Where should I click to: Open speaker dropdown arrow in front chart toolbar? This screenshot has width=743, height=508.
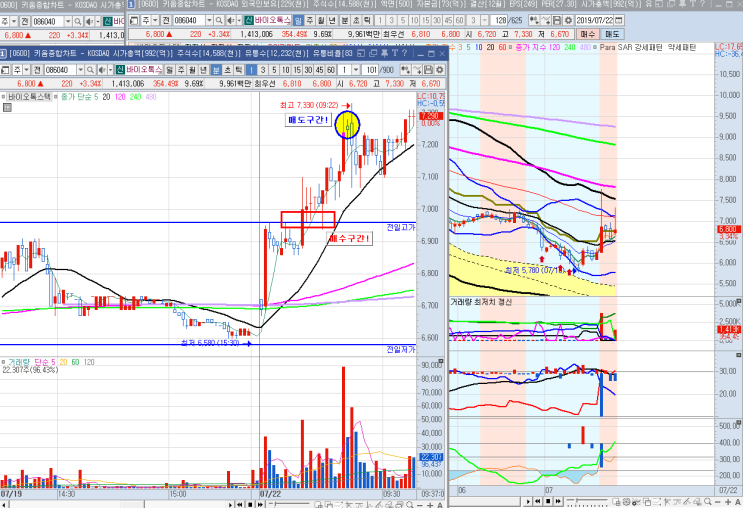(110, 70)
